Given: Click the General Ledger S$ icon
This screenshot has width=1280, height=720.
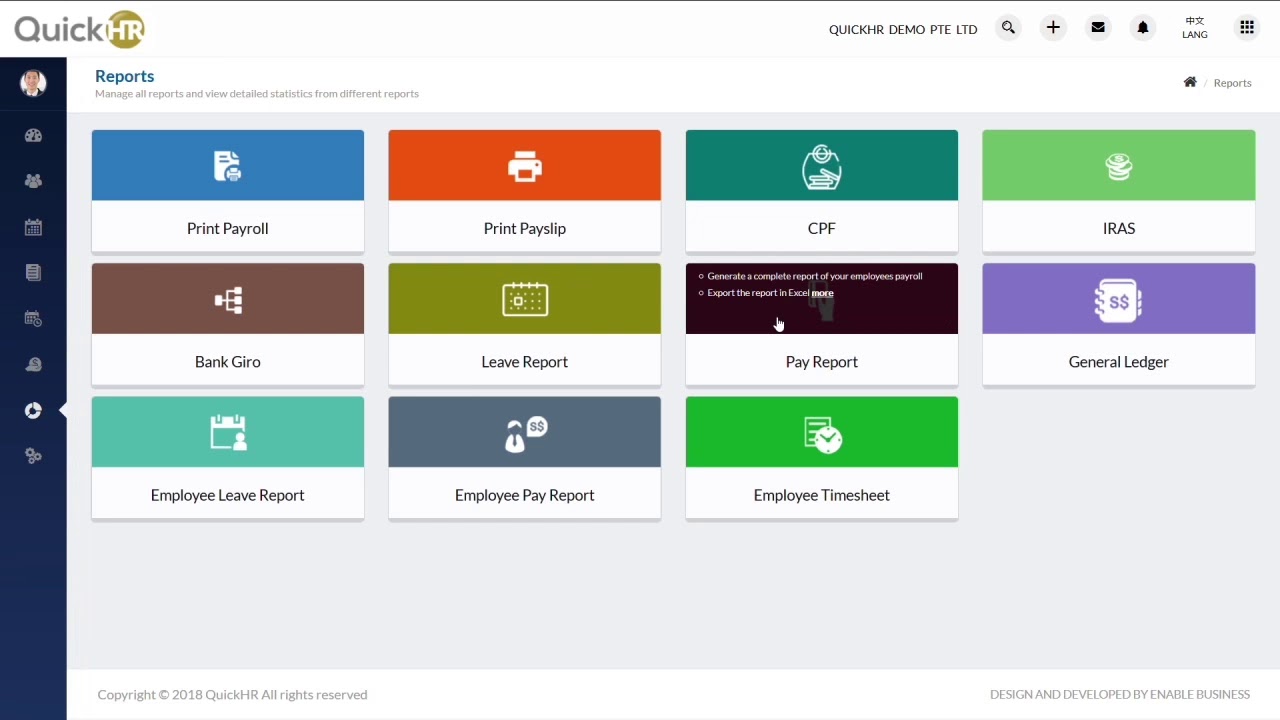Looking at the screenshot, I should pos(1119,300).
